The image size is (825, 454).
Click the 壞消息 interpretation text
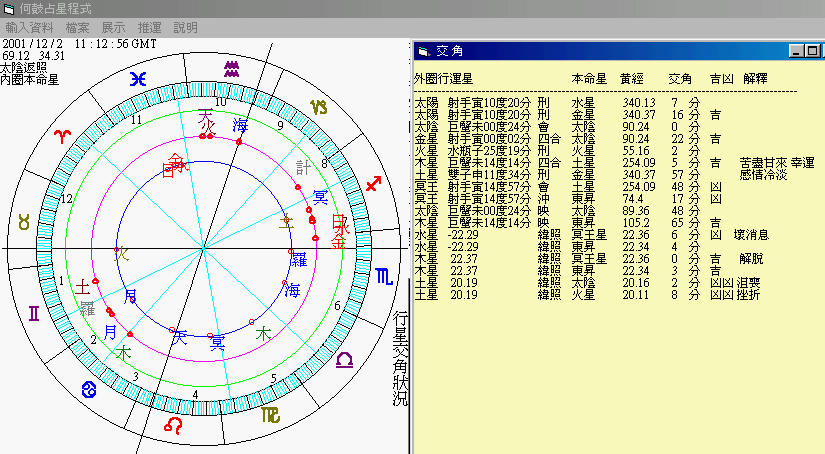pyautogui.click(x=751, y=235)
